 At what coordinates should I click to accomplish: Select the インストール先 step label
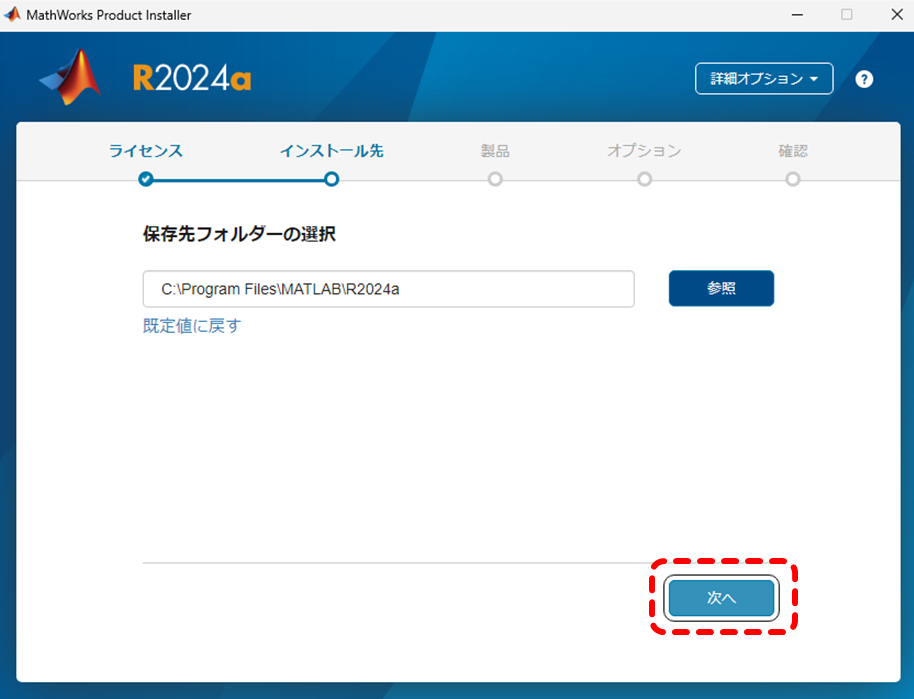pyautogui.click(x=331, y=151)
